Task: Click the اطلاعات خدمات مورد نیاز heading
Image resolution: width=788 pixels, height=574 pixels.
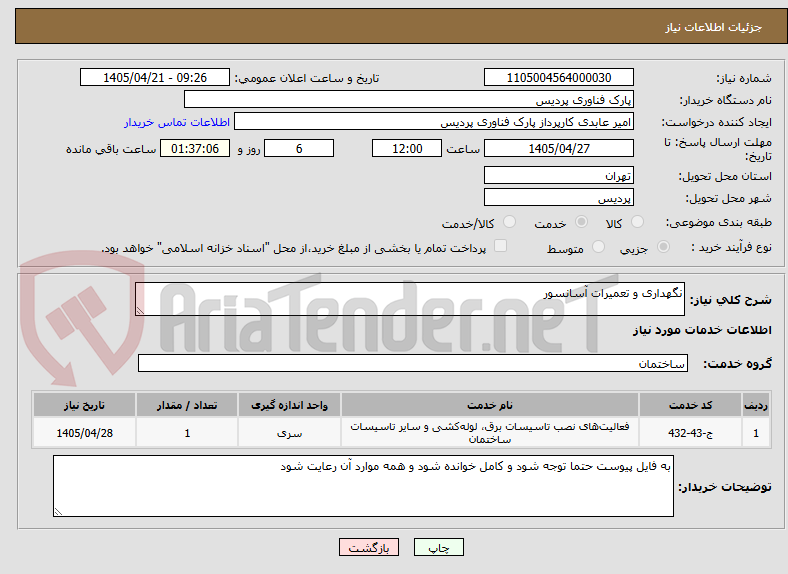Action: 702,330
